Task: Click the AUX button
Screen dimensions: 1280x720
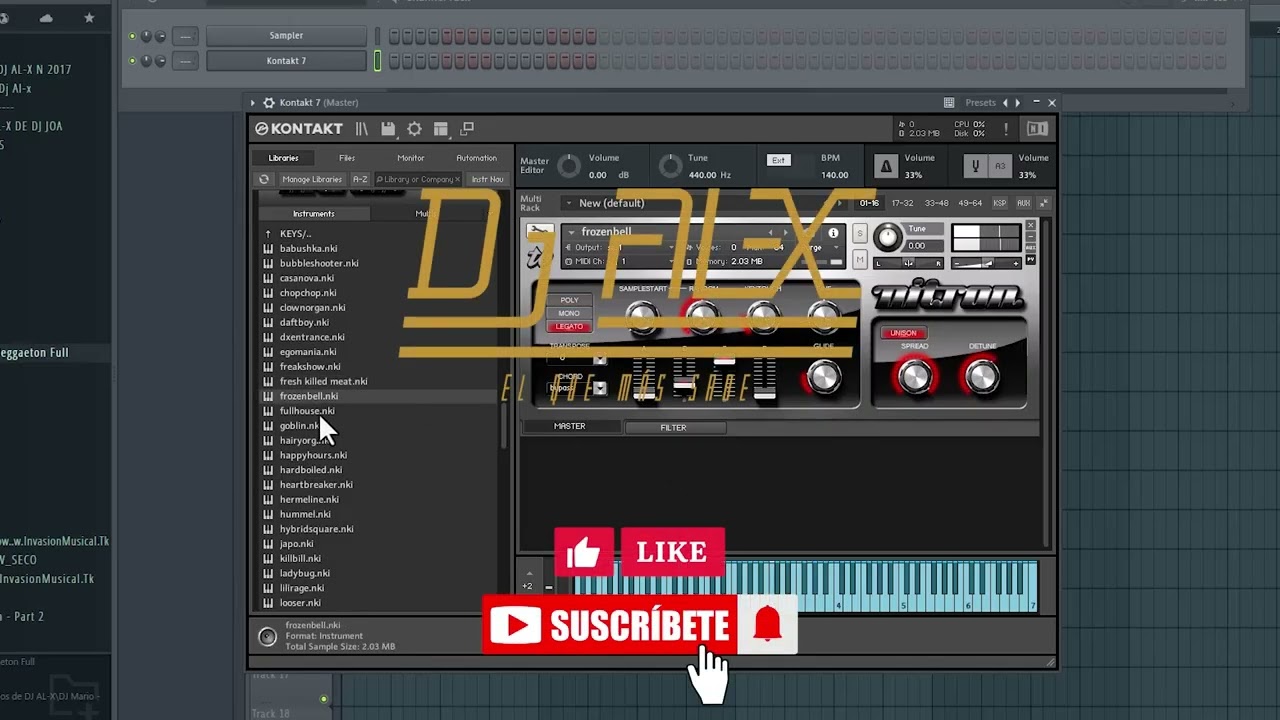Action: pyautogui.click(x=1023, y=203)
